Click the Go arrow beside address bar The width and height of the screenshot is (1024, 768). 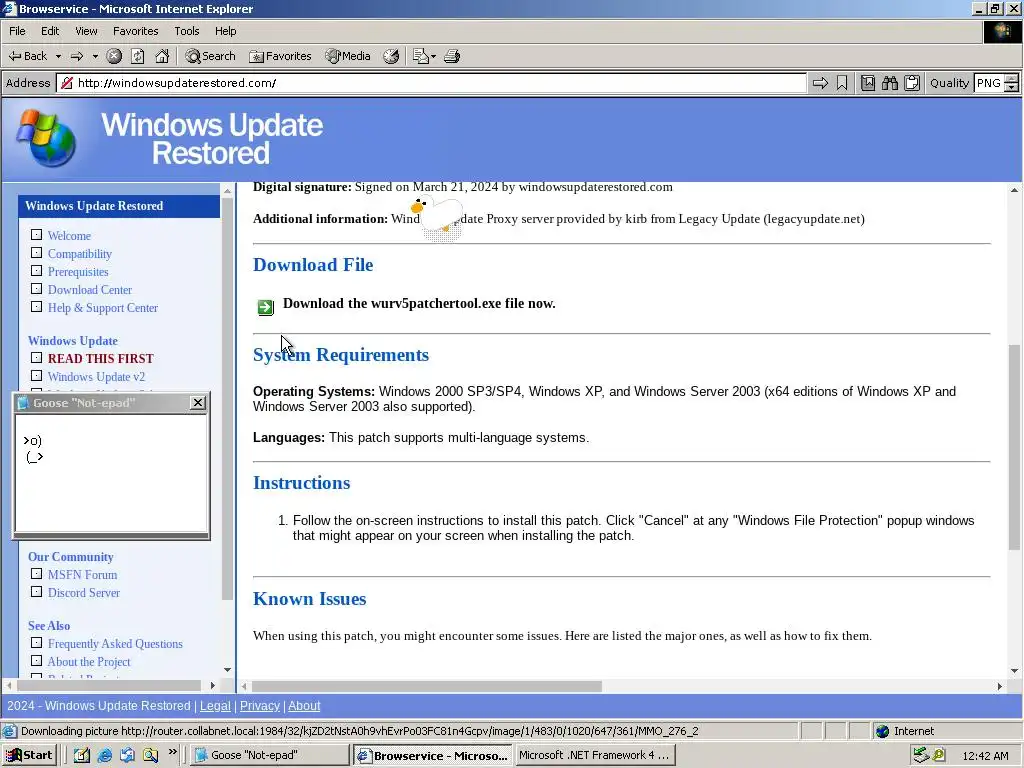[x=820, y=83]
